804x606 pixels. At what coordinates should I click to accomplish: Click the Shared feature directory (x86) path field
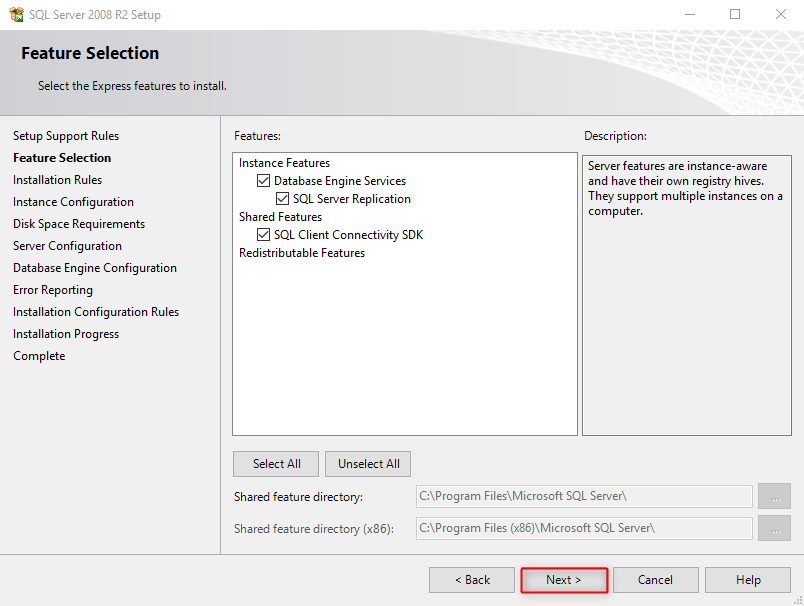point(584,528)
